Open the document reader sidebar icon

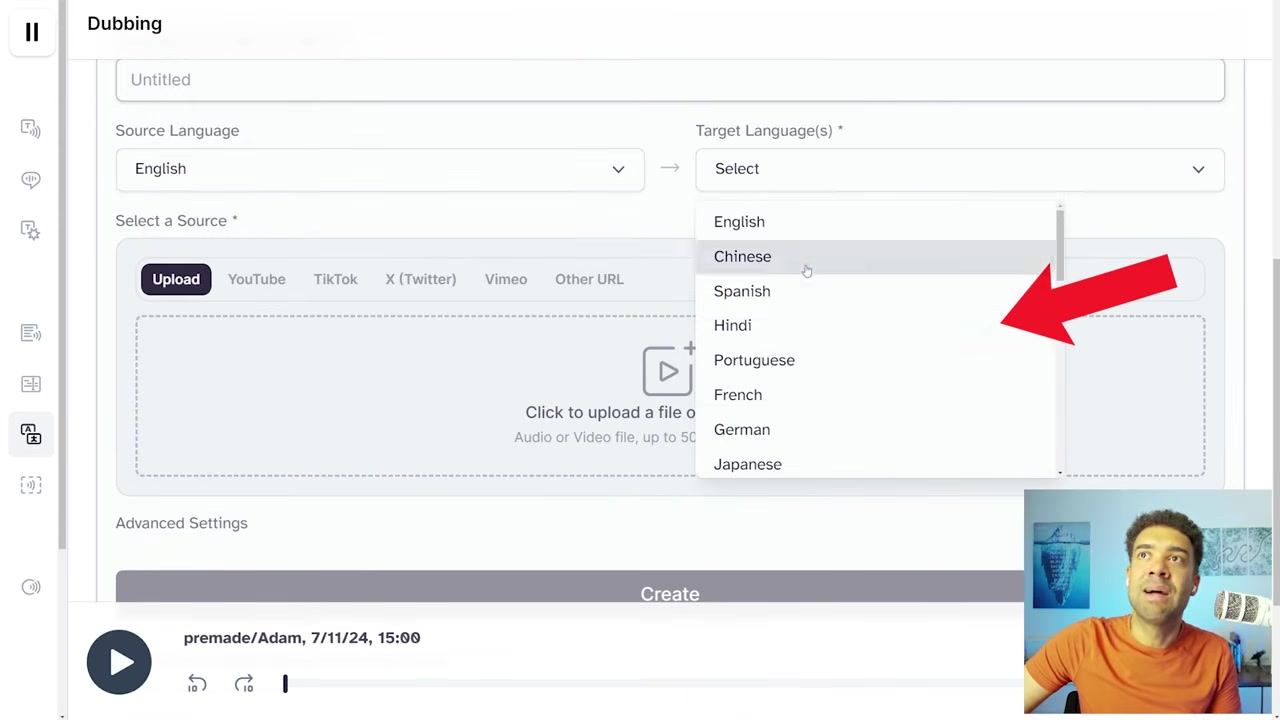31,333
